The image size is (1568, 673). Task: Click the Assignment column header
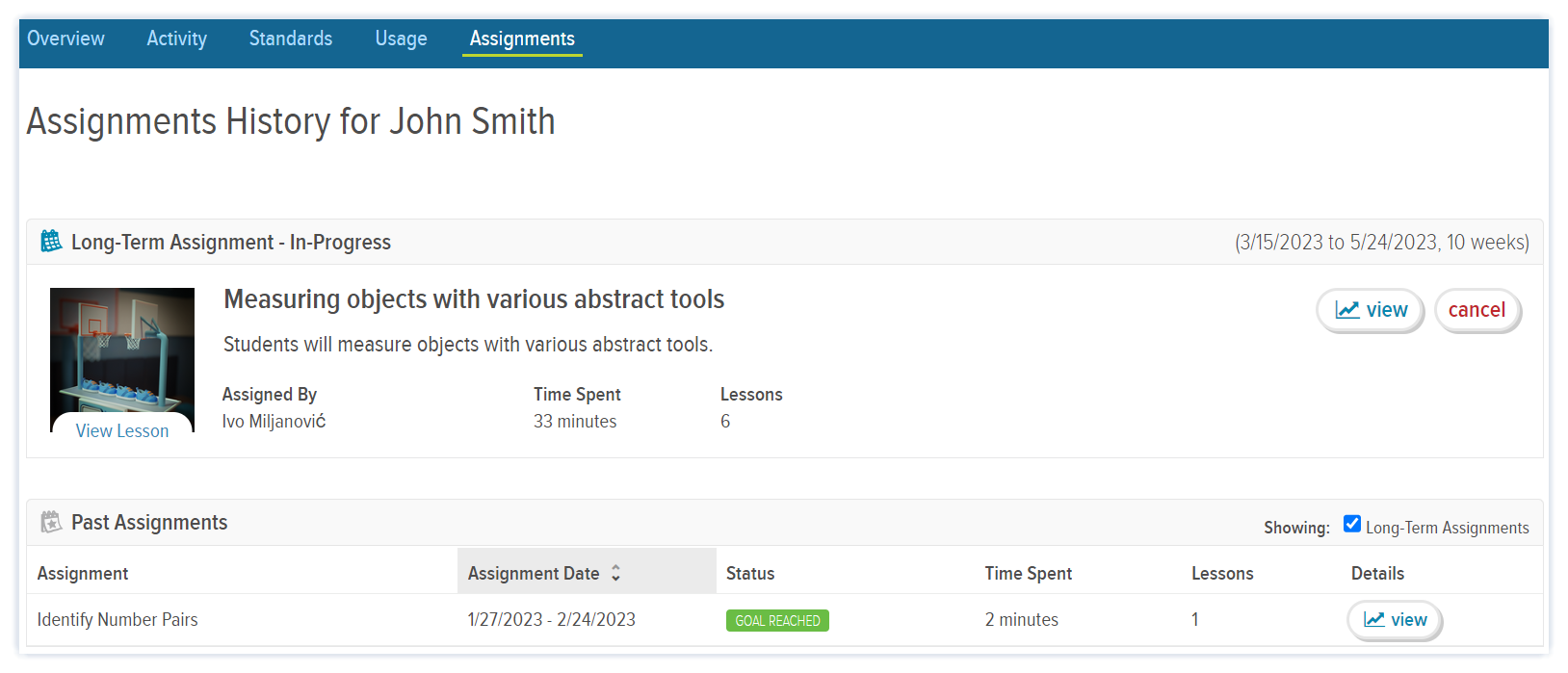coord(83,574)
